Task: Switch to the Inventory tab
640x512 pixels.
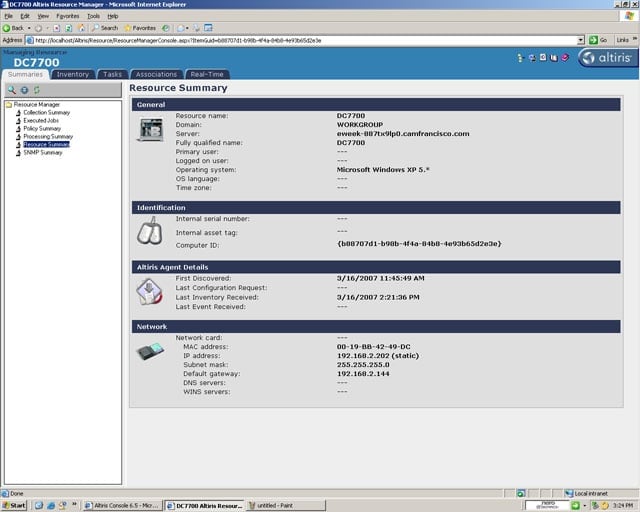Action: [x=73, y=74]
